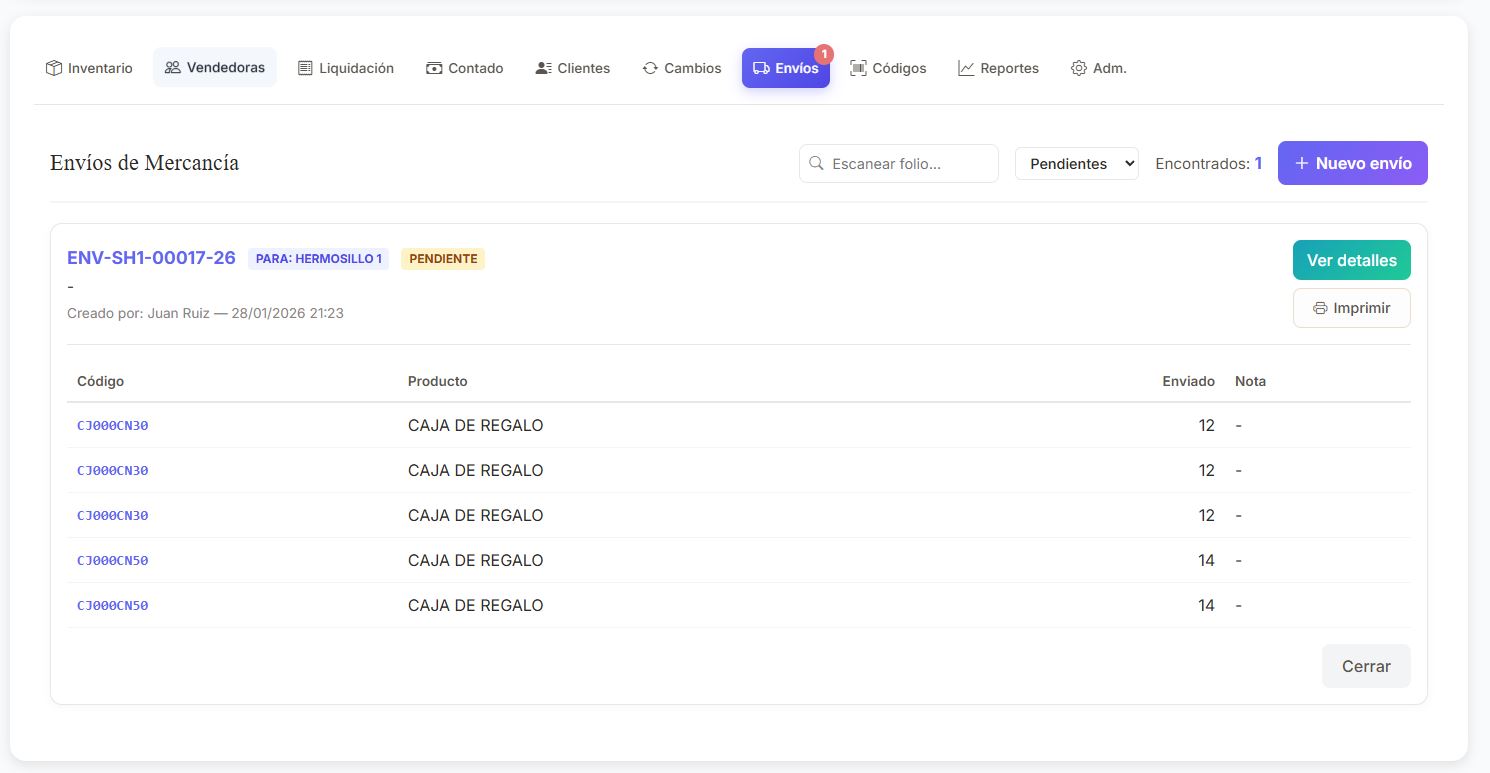This screenshot has width=1490, height=773.
Task: Click the Adm. gear icon
Action: 1079,68
